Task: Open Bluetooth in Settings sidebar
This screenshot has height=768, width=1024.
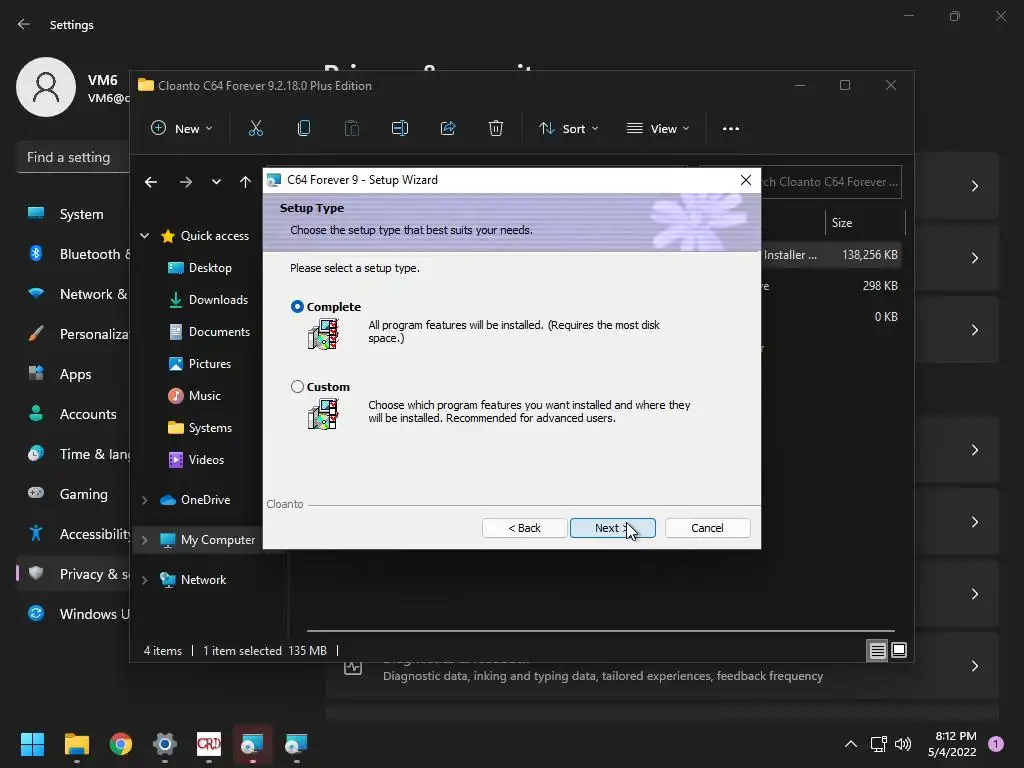Action: point(73,254)
